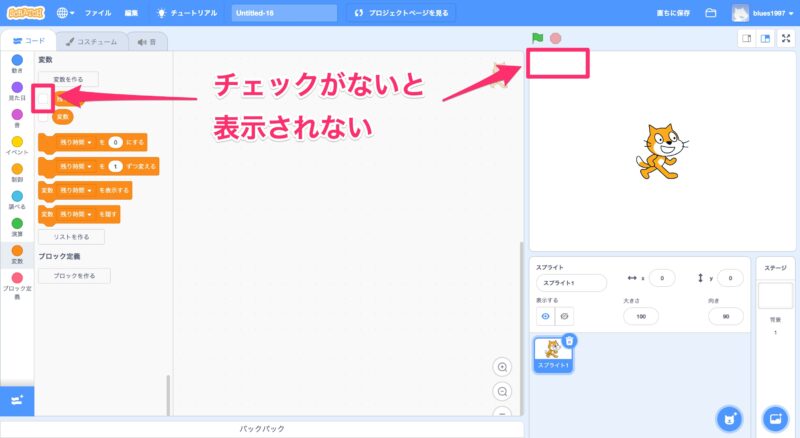Open the choose backdrop button
800x438 pixels.
click(x=774, y=417)
